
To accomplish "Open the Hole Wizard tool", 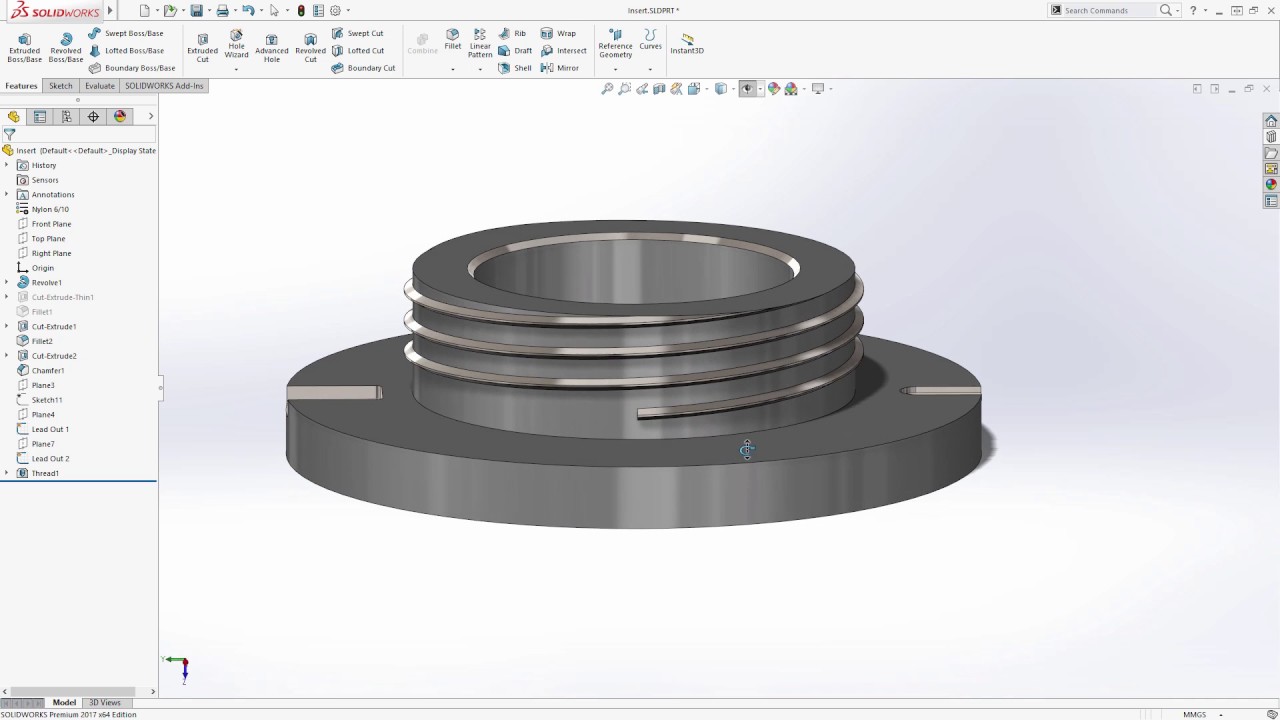I will coord(236,44).
